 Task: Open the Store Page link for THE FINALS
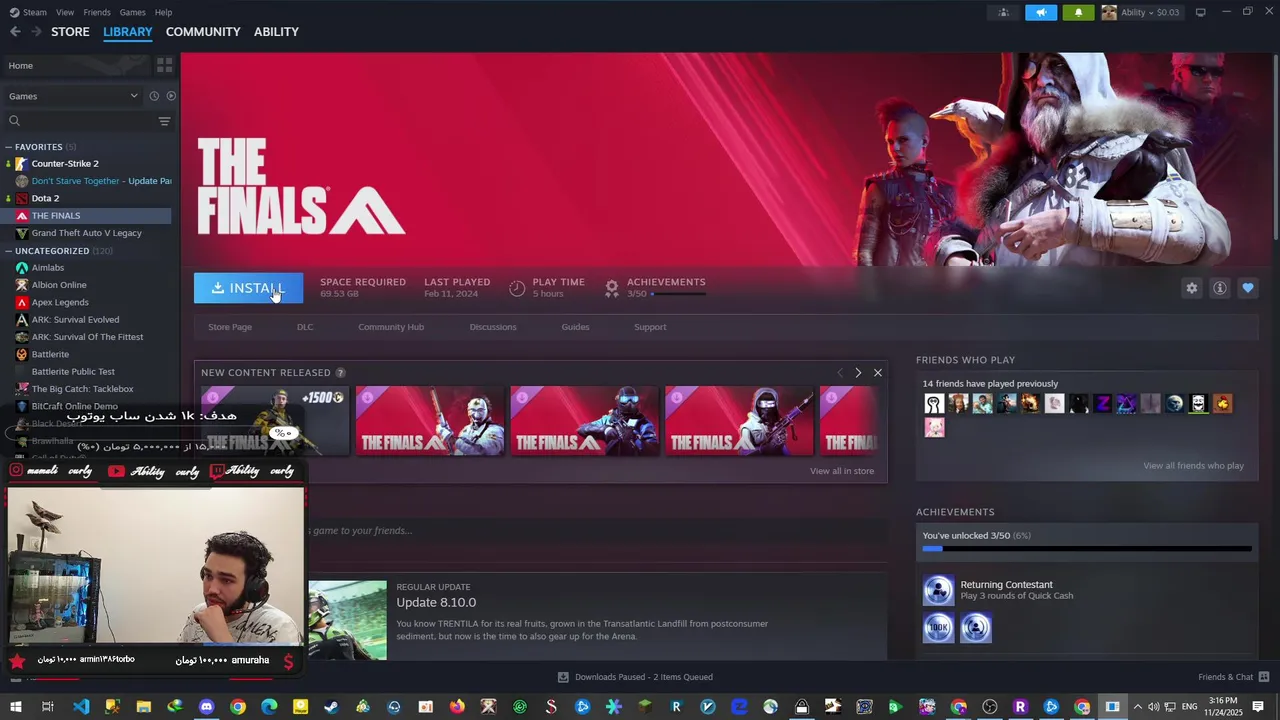(x=230, y=327)
